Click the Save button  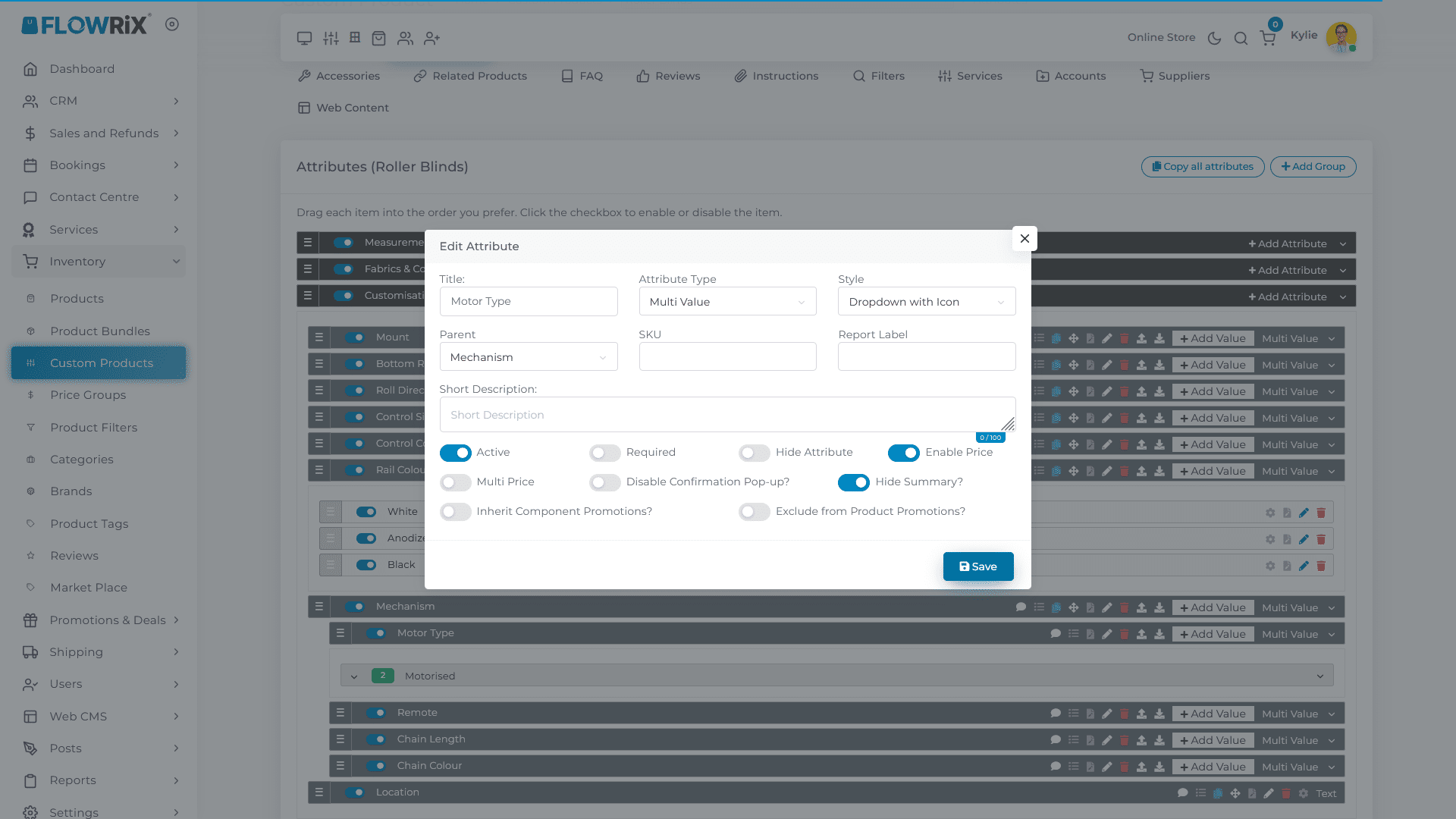point(977,566)
